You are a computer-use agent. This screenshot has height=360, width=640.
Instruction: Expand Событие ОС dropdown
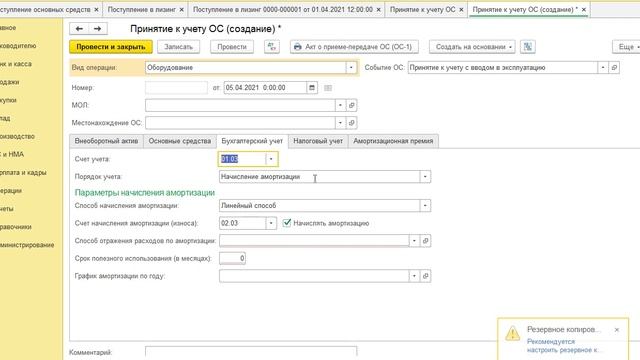[x=603, y=68]
